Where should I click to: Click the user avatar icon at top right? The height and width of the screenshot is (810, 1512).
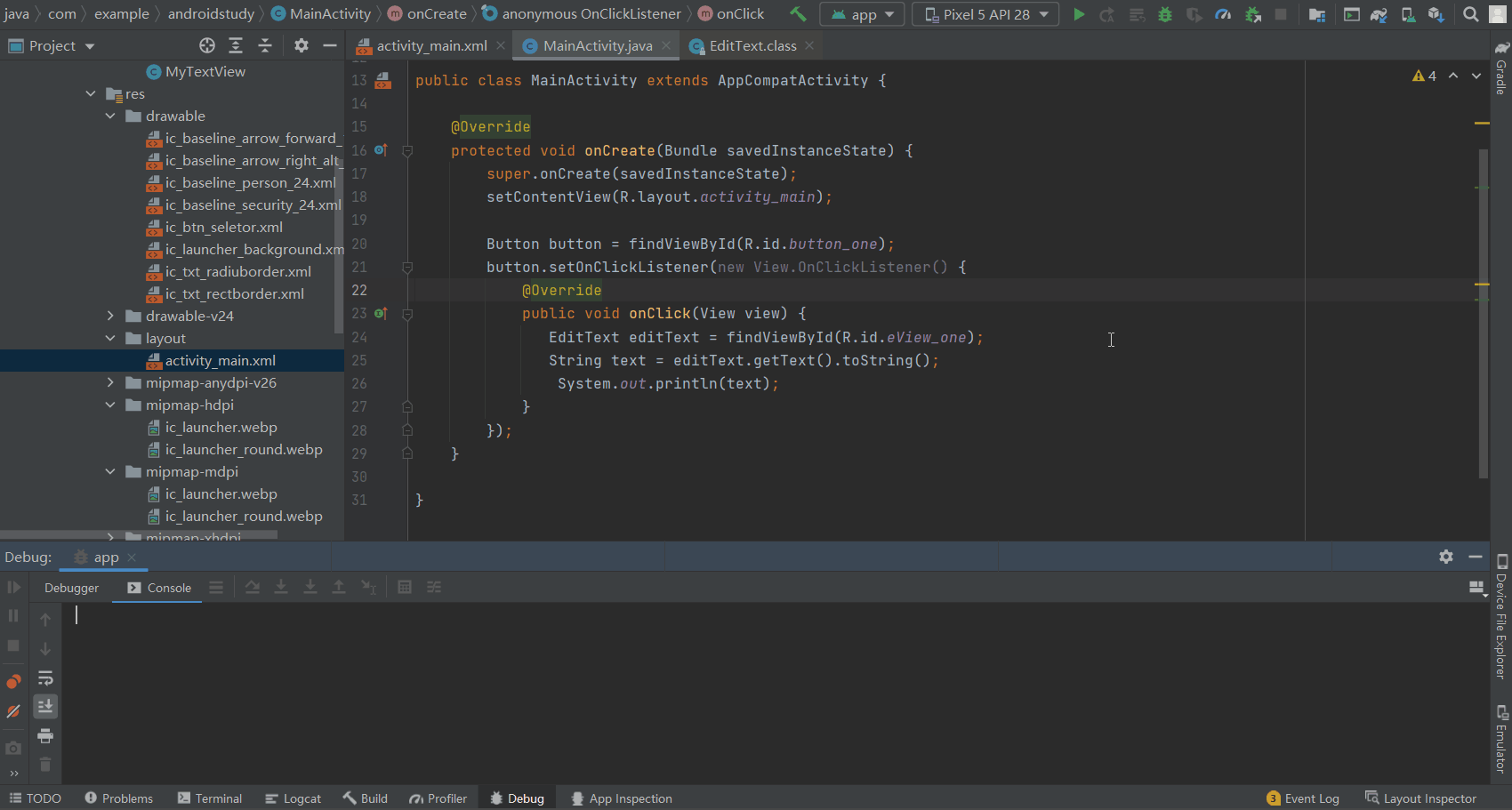point(1498,14)
